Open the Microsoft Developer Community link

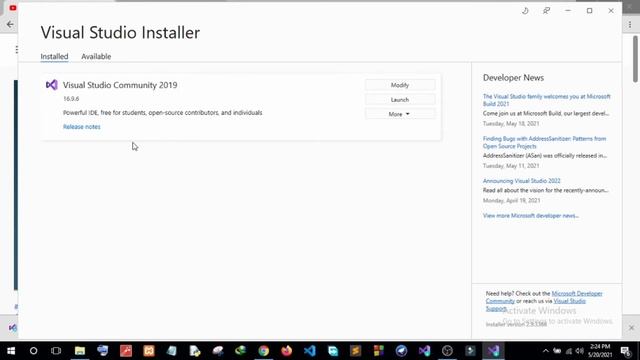tap(577, 293)
